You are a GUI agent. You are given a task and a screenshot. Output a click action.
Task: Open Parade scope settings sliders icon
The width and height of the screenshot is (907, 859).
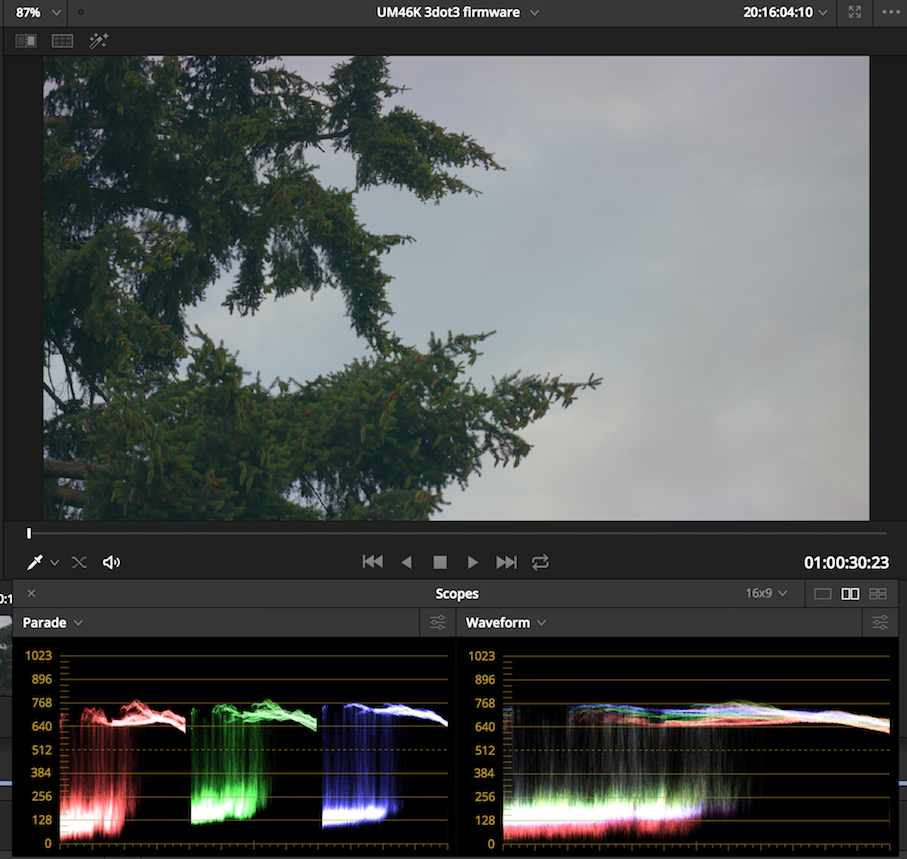438,622
